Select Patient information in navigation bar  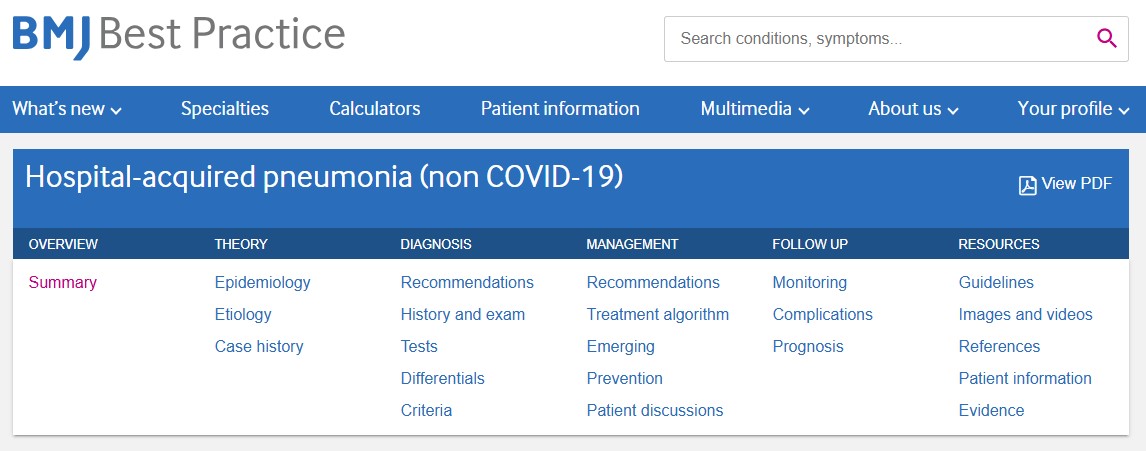[560, 109]
